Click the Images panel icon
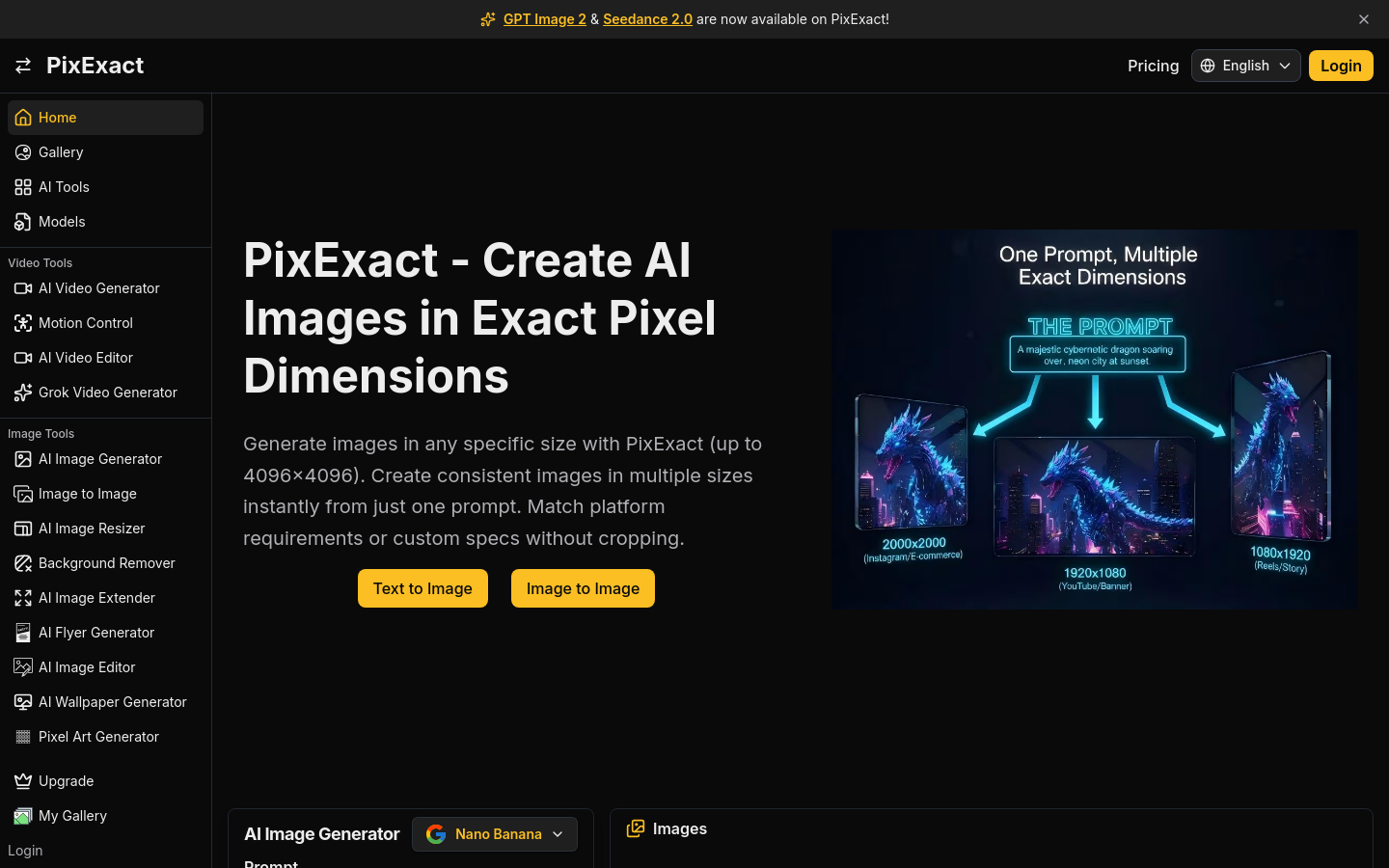Screen dimensions: 1389x868 click(x=636, y=828)
